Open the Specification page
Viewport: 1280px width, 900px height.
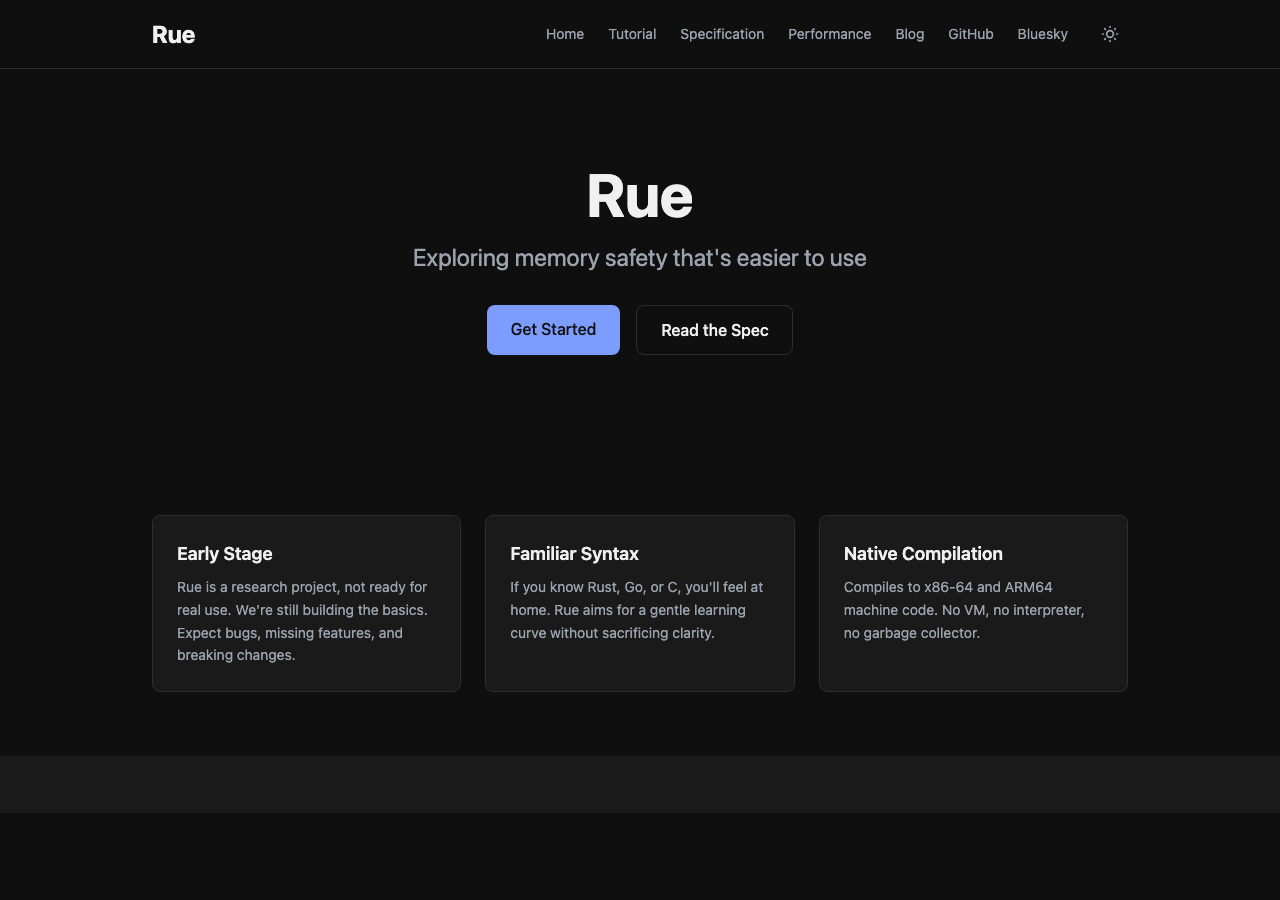click(x=722, y=33)
